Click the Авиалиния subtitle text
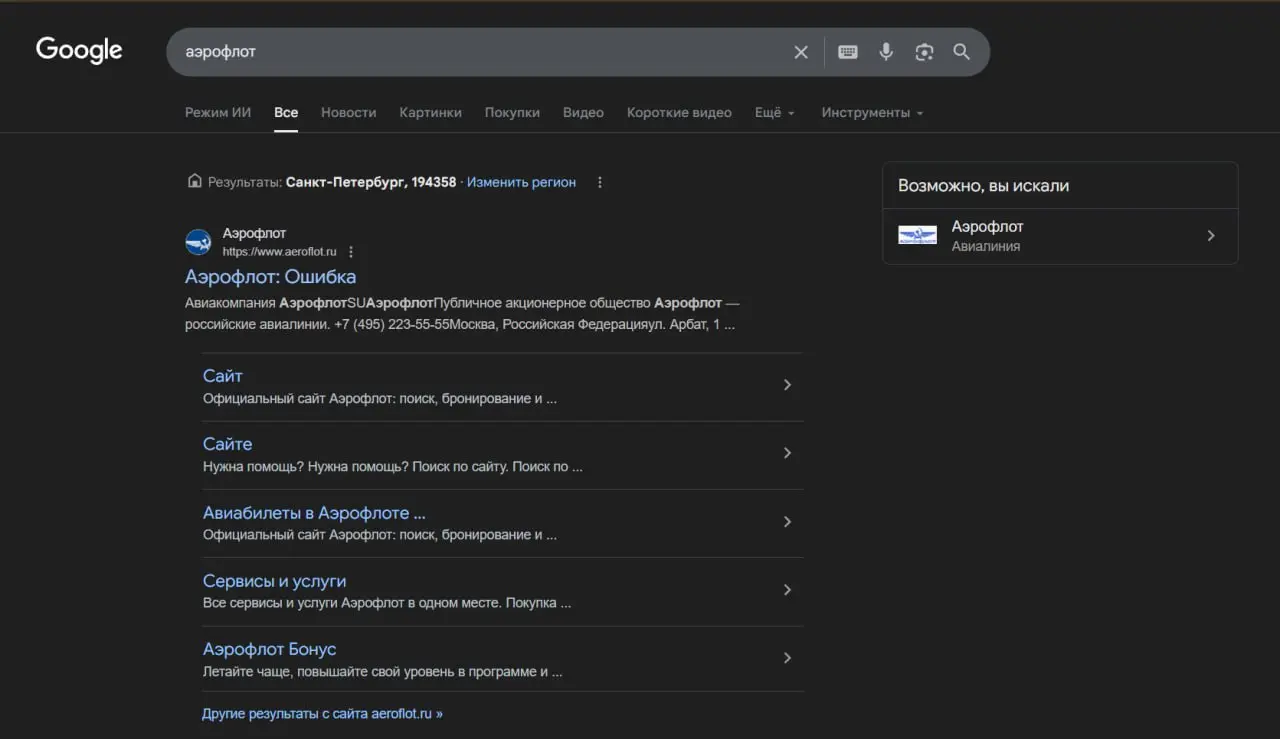The height and width of the screenshot is (739, 1280). [x=986, y=246]
